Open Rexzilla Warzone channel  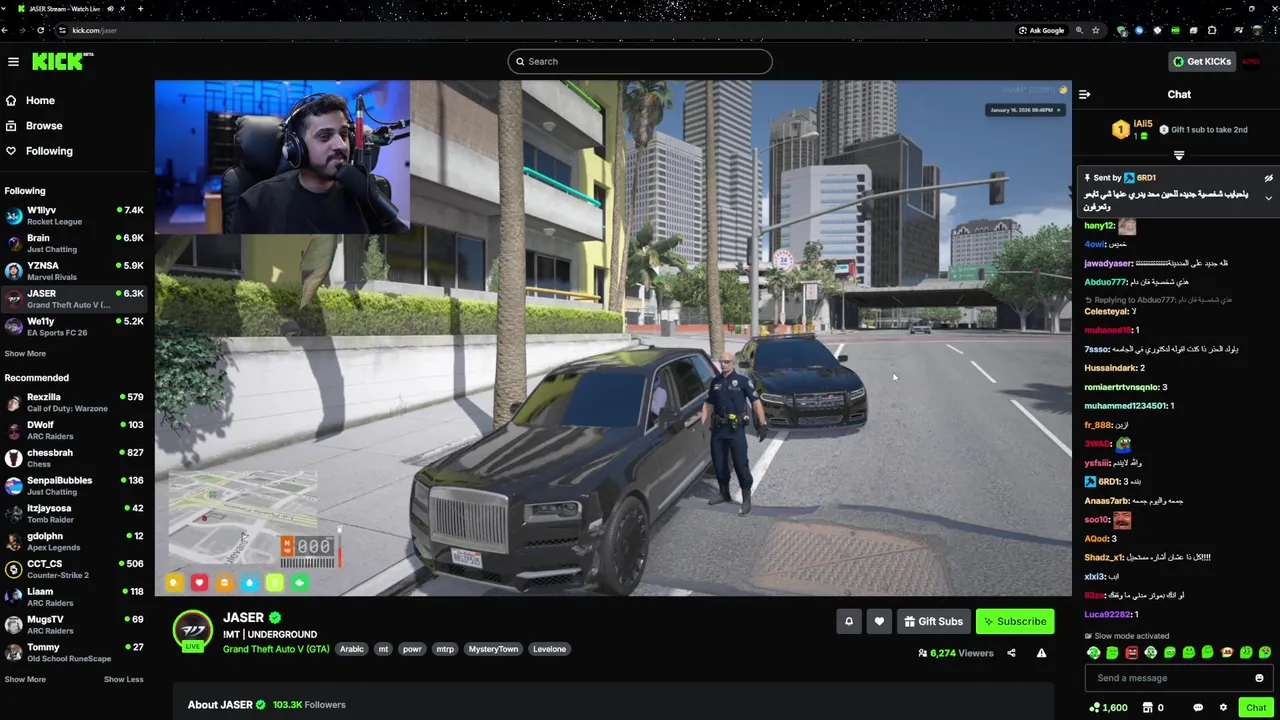74,402
